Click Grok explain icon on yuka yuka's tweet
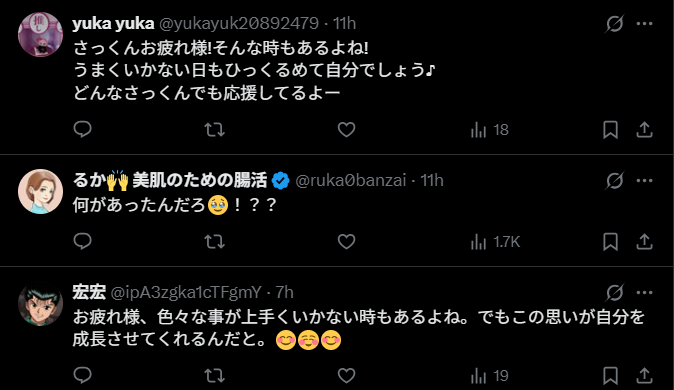674x390 pixels. point(615,24)
